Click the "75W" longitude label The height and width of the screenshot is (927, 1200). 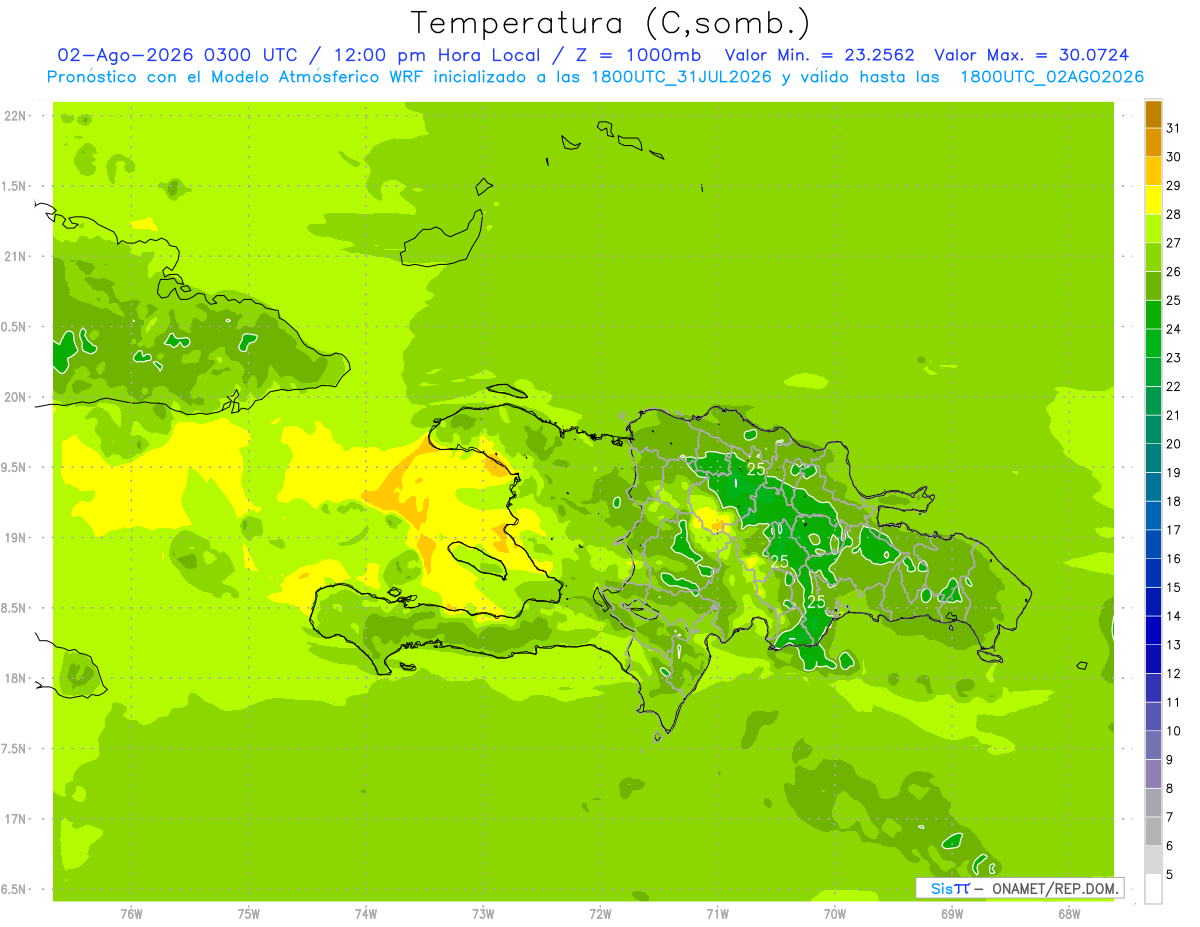249,914
